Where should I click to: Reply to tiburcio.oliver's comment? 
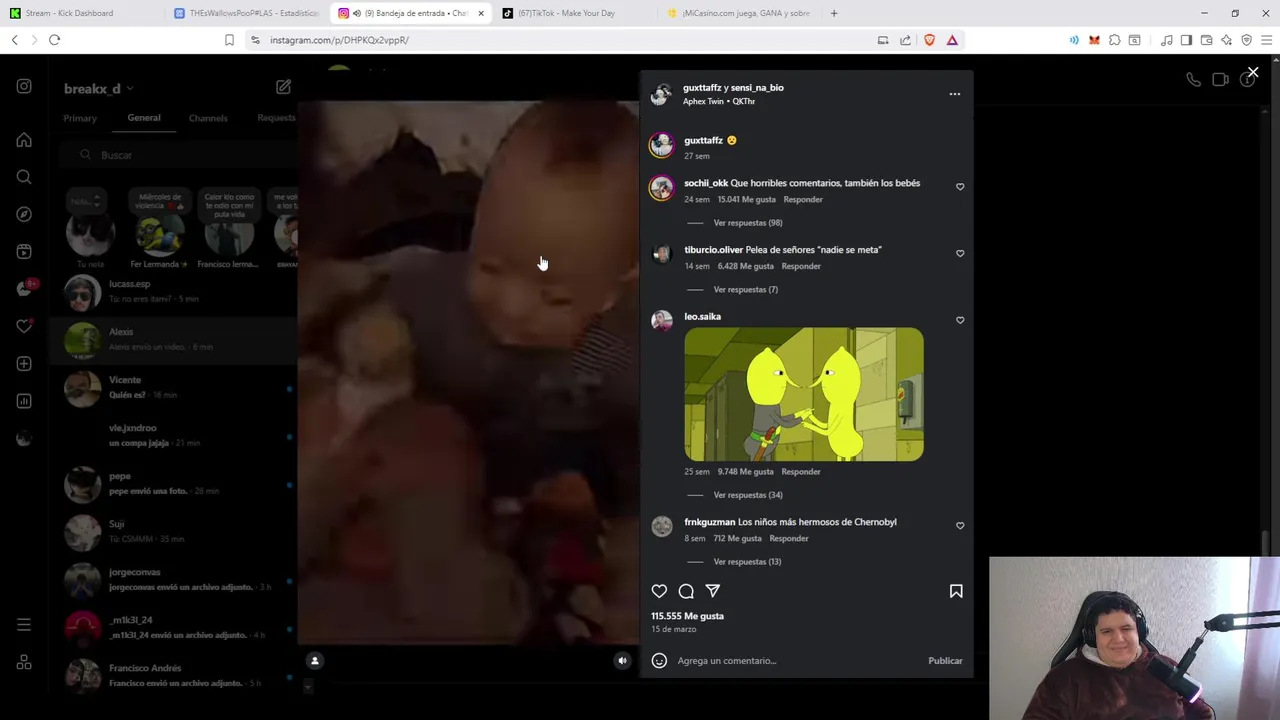click(801, 266)
